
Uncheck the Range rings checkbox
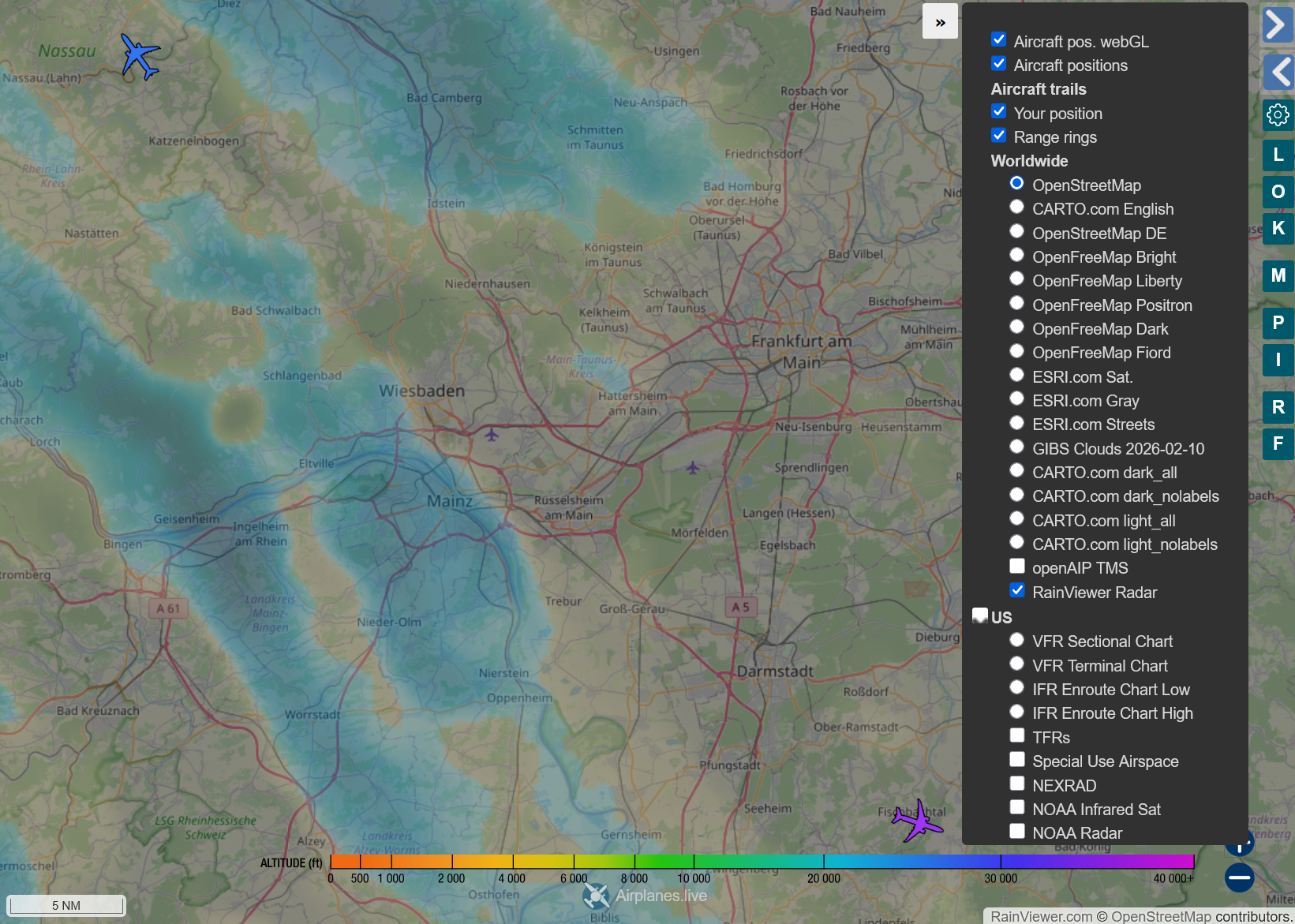coord(999,136)
